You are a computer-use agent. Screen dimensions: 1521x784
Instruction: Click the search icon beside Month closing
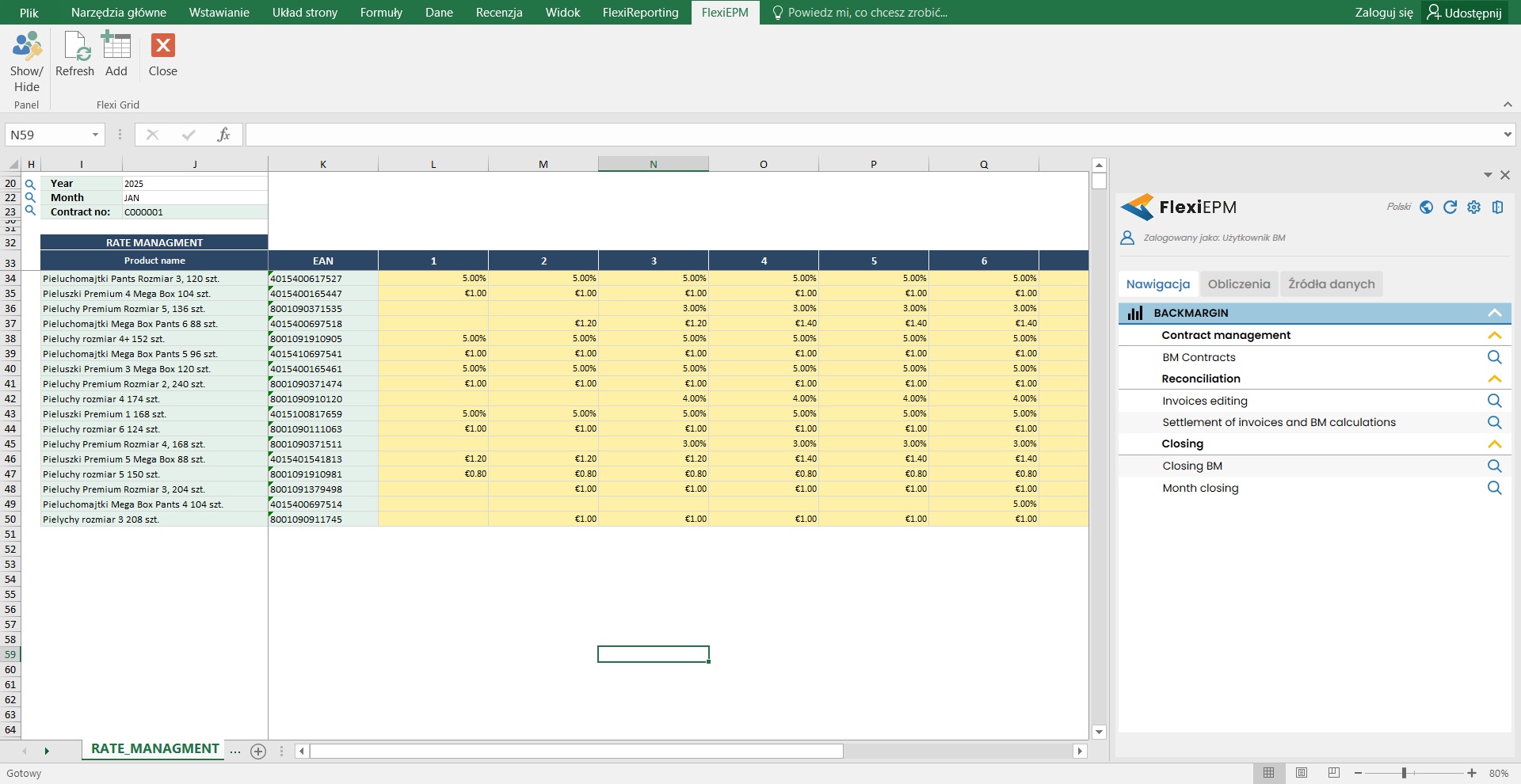coord(1494,488)
